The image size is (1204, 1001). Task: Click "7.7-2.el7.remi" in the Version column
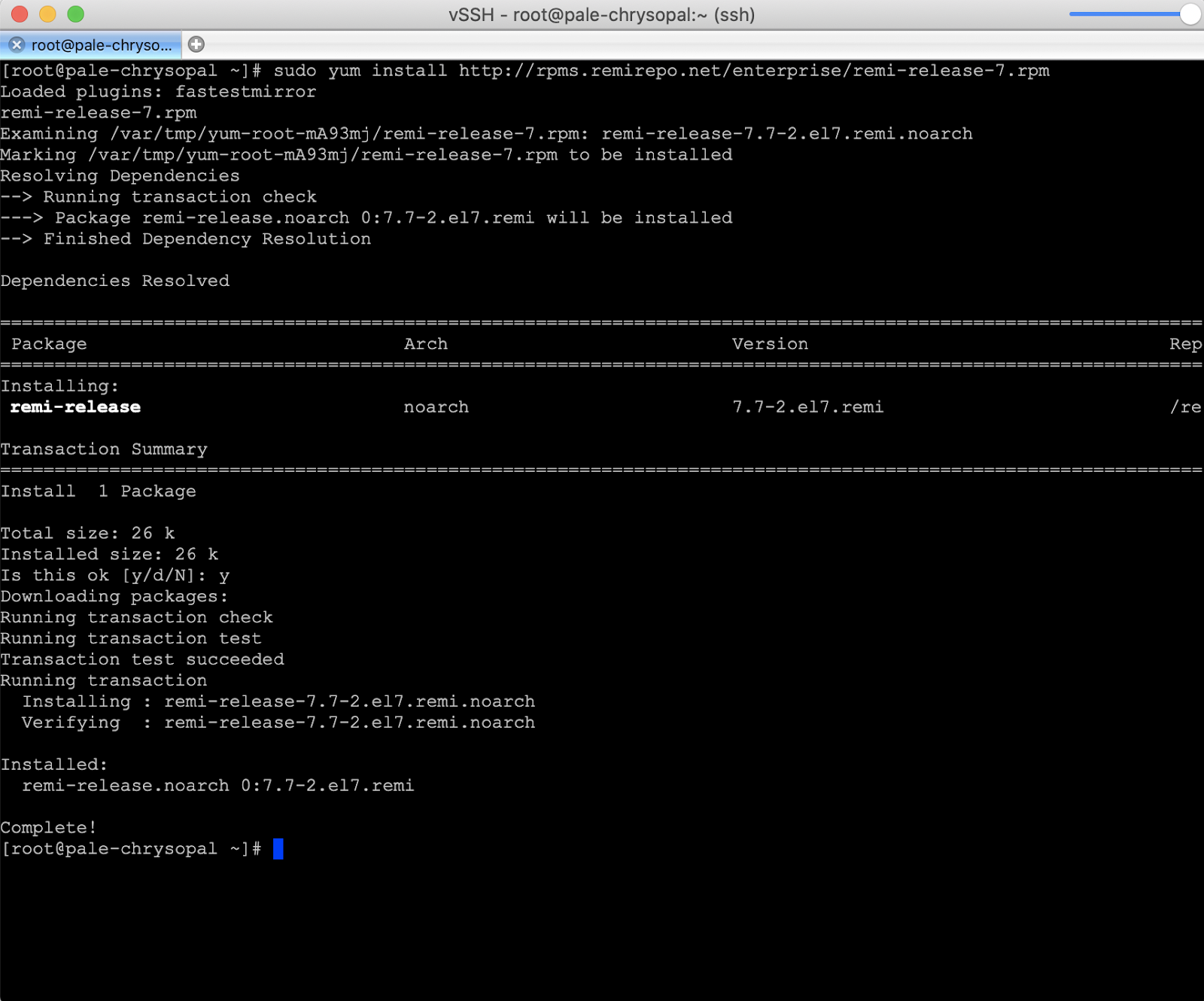click(808, 408)
